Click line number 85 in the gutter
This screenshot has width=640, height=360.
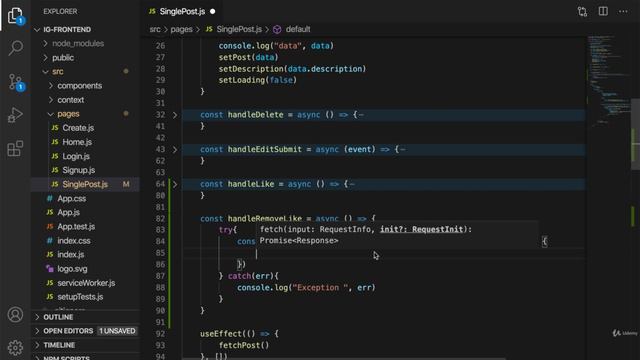click(x=160, y=253)
